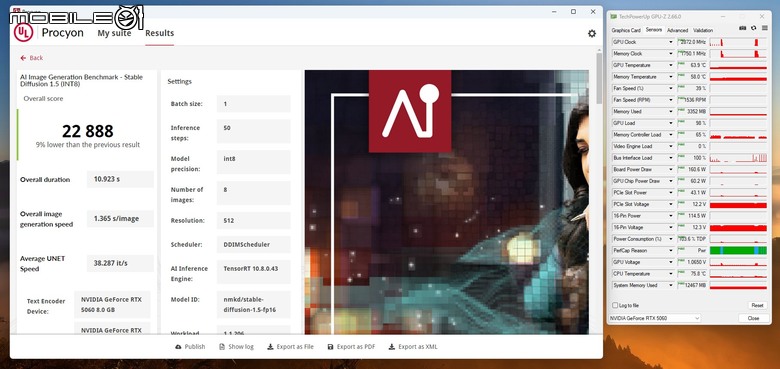
Task: Click the Batch size value 1
Action: pos(253,104)
